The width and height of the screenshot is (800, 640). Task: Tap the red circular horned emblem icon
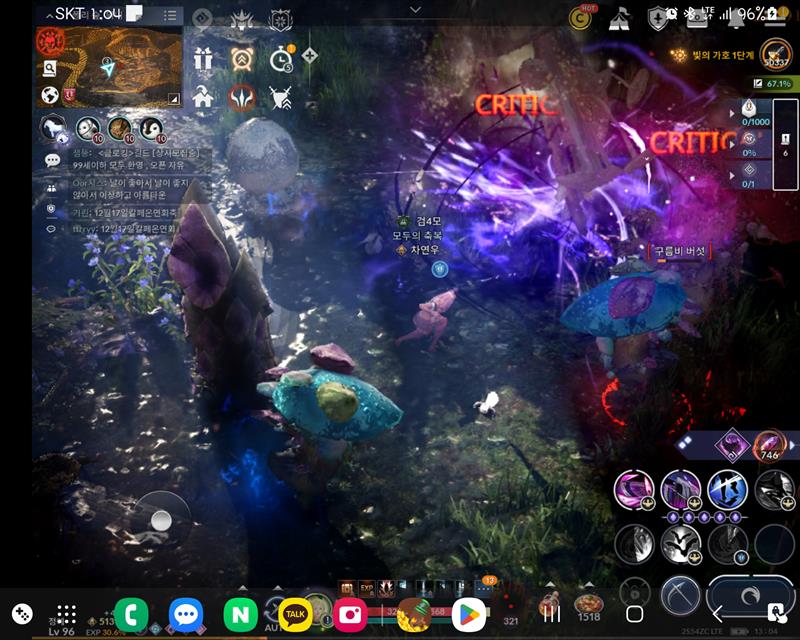point(242,97)
